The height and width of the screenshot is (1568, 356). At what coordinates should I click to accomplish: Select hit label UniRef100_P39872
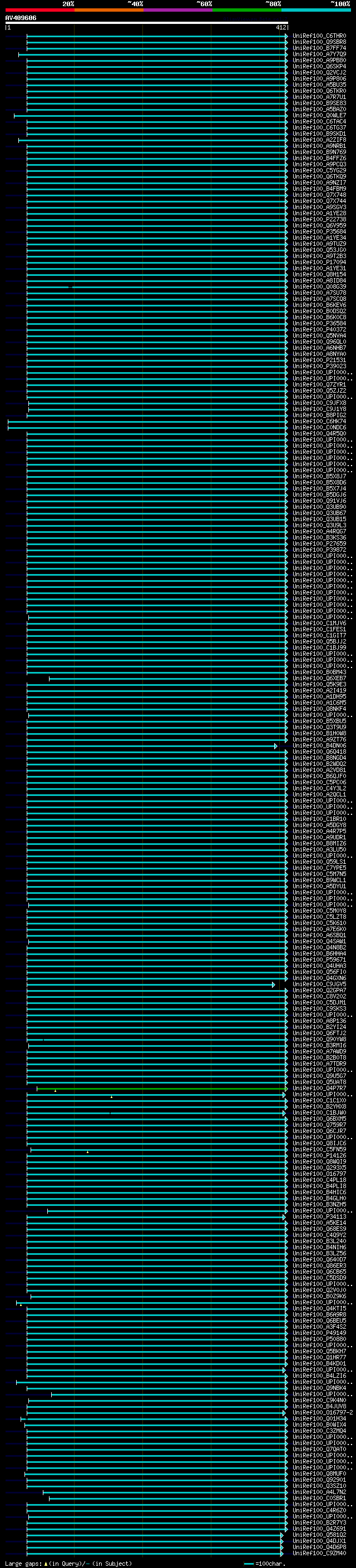point(319,550)
